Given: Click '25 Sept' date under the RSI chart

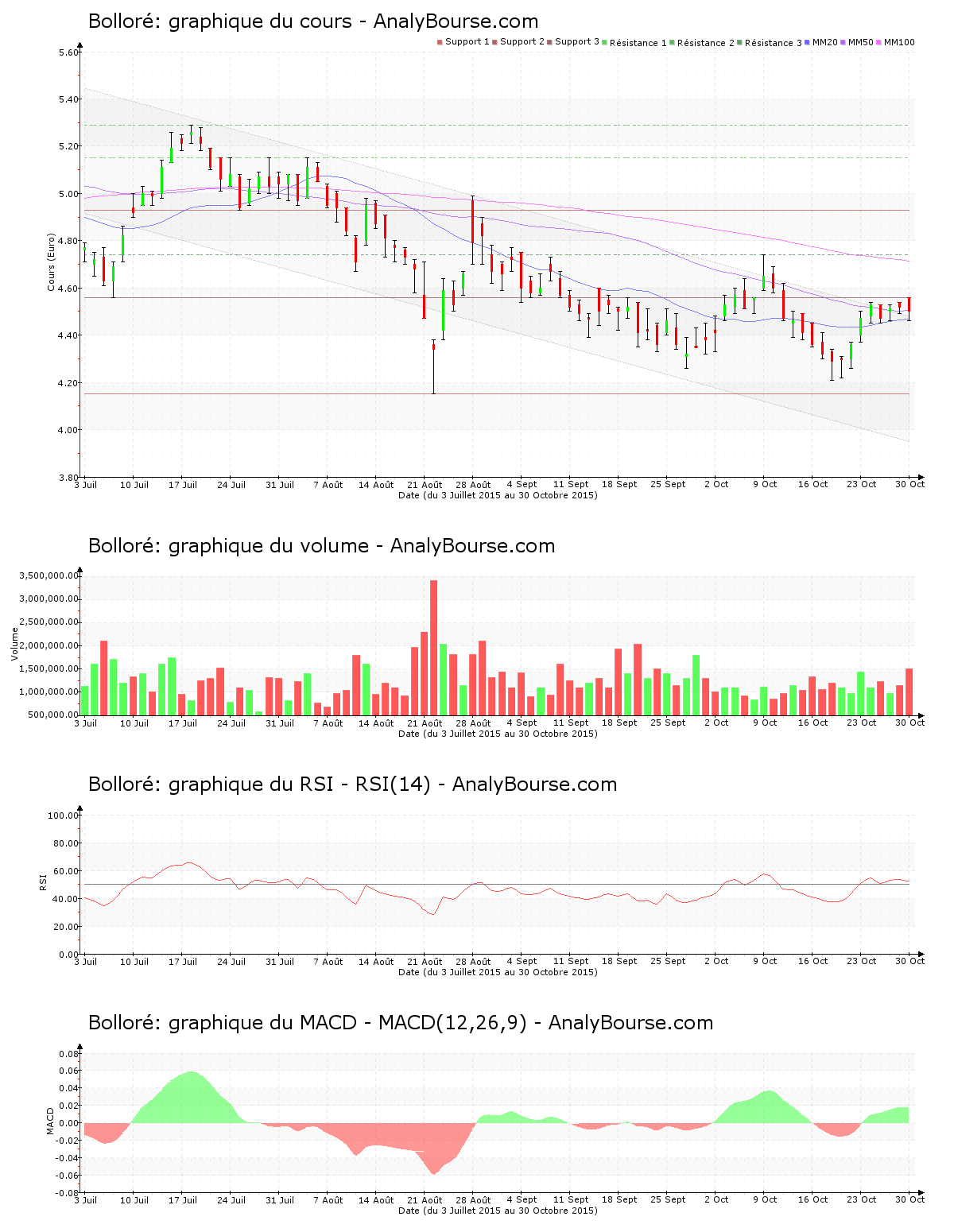Looking at the screenshot, I should 668,962.
